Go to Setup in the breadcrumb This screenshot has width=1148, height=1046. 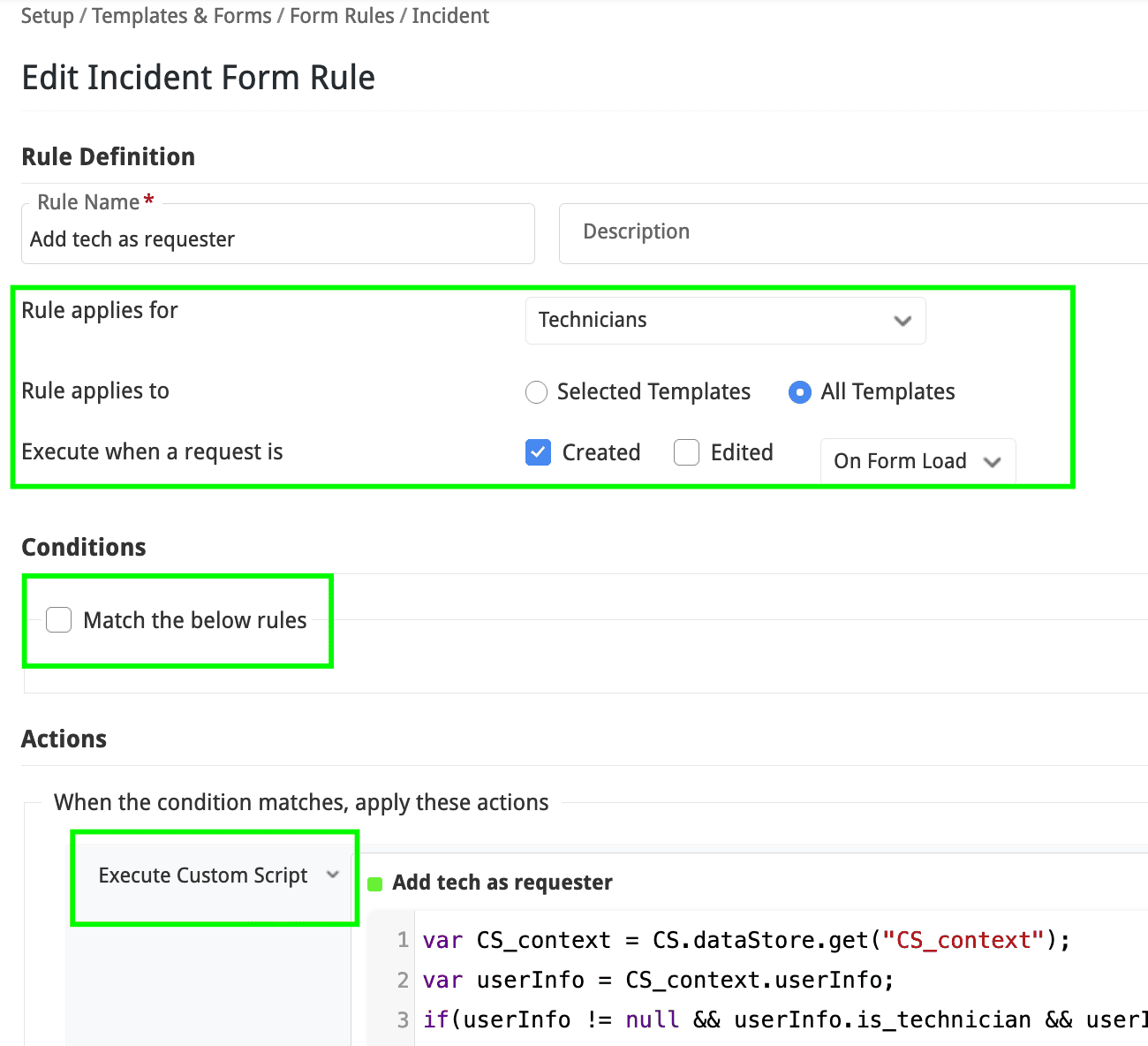coord(47,16)
